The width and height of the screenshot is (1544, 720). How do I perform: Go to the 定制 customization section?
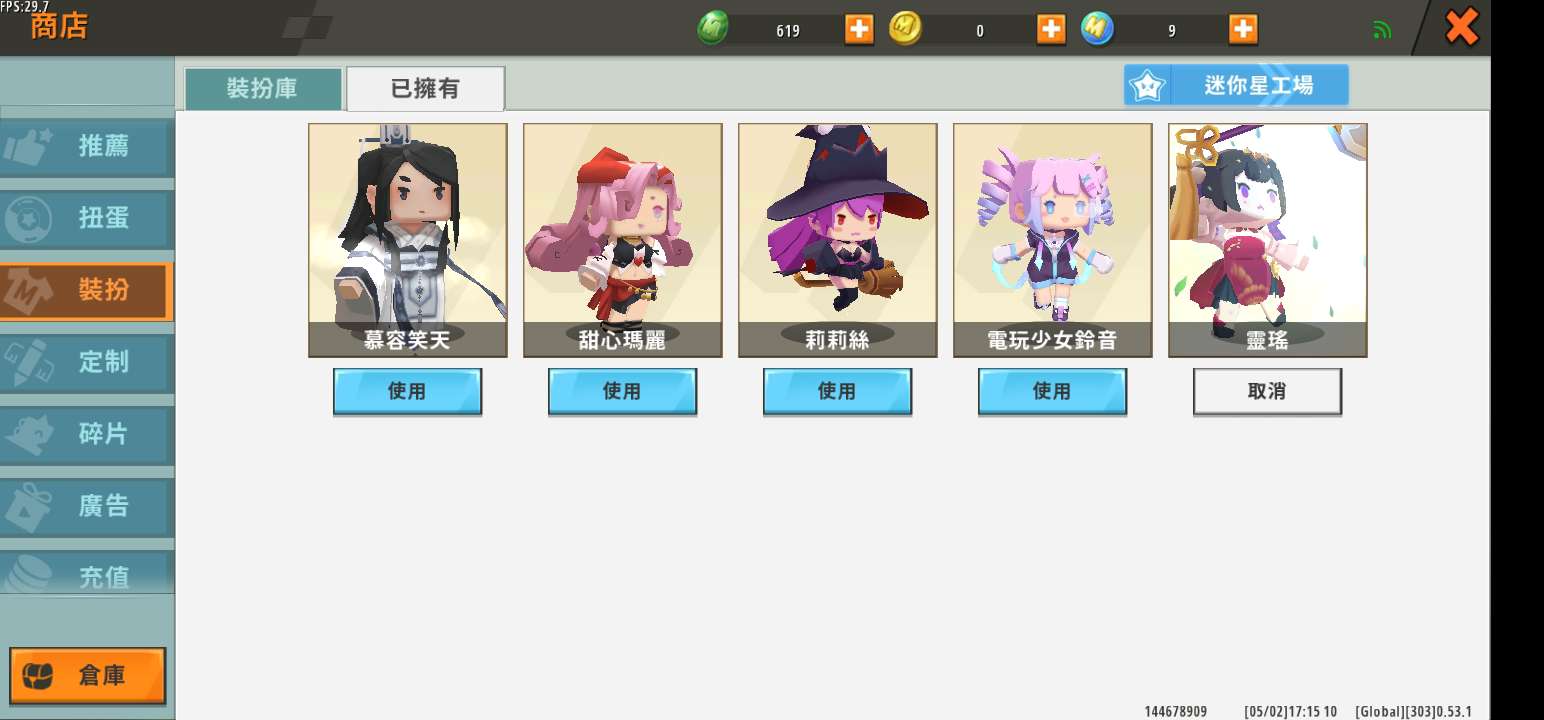point(86,362)
